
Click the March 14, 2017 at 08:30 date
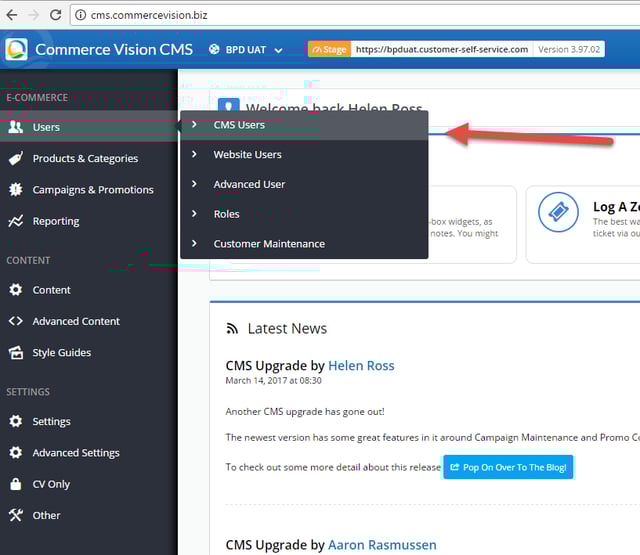point(273,381)
